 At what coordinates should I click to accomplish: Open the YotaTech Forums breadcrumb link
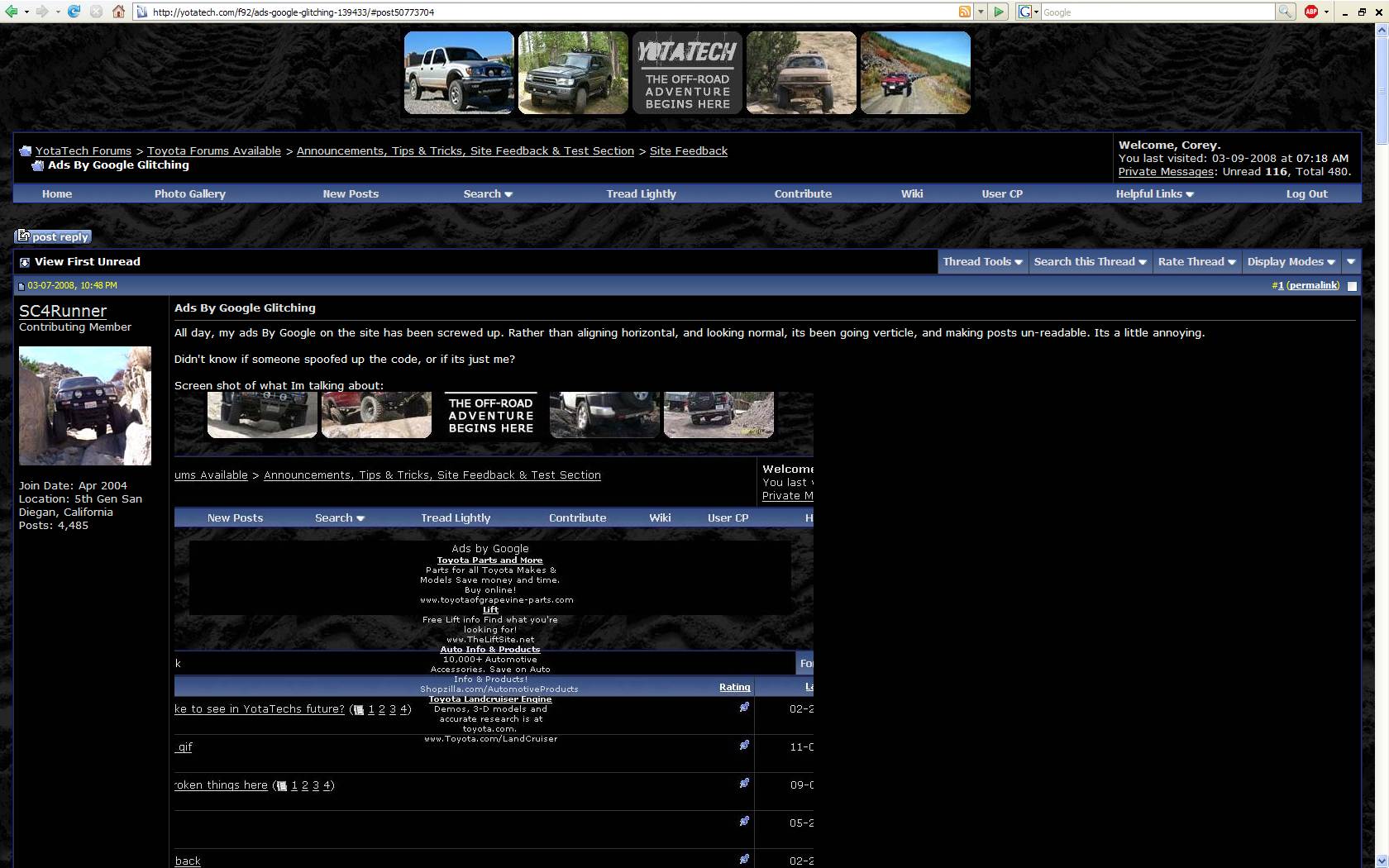(84, 150)
